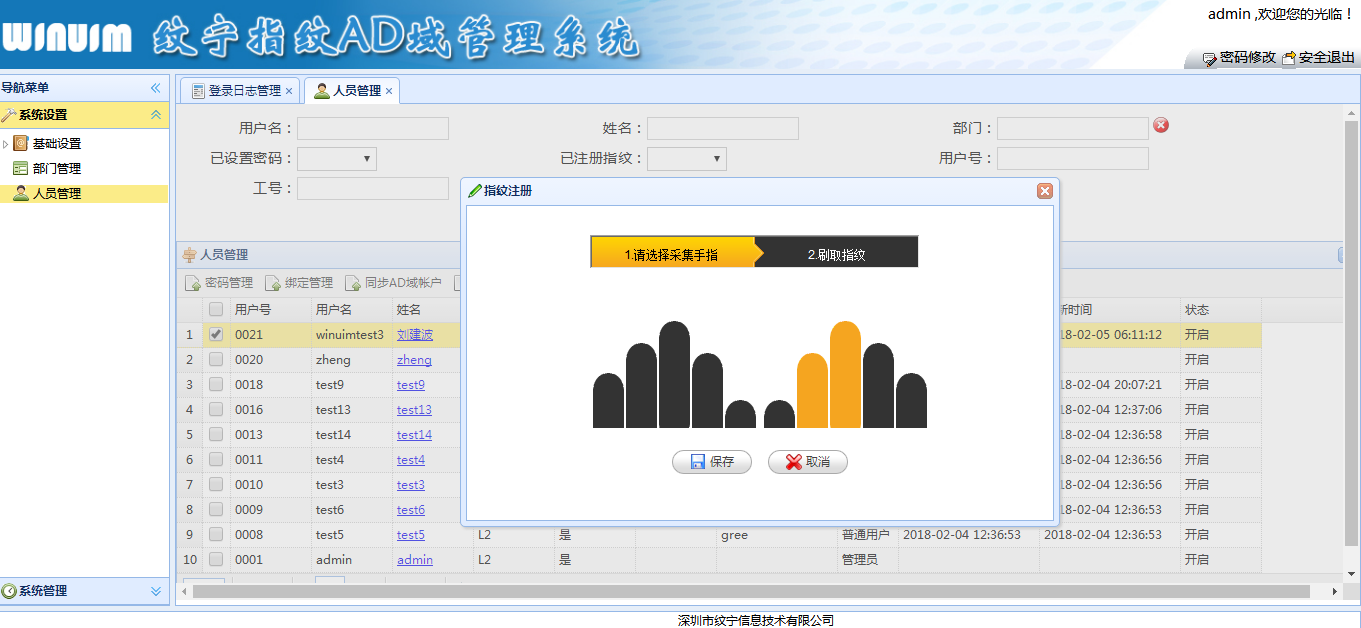Image resolution: width=1361 pixels, height=628 pixels.
Task: Select the left hand thumb
Action: [740, 414]
